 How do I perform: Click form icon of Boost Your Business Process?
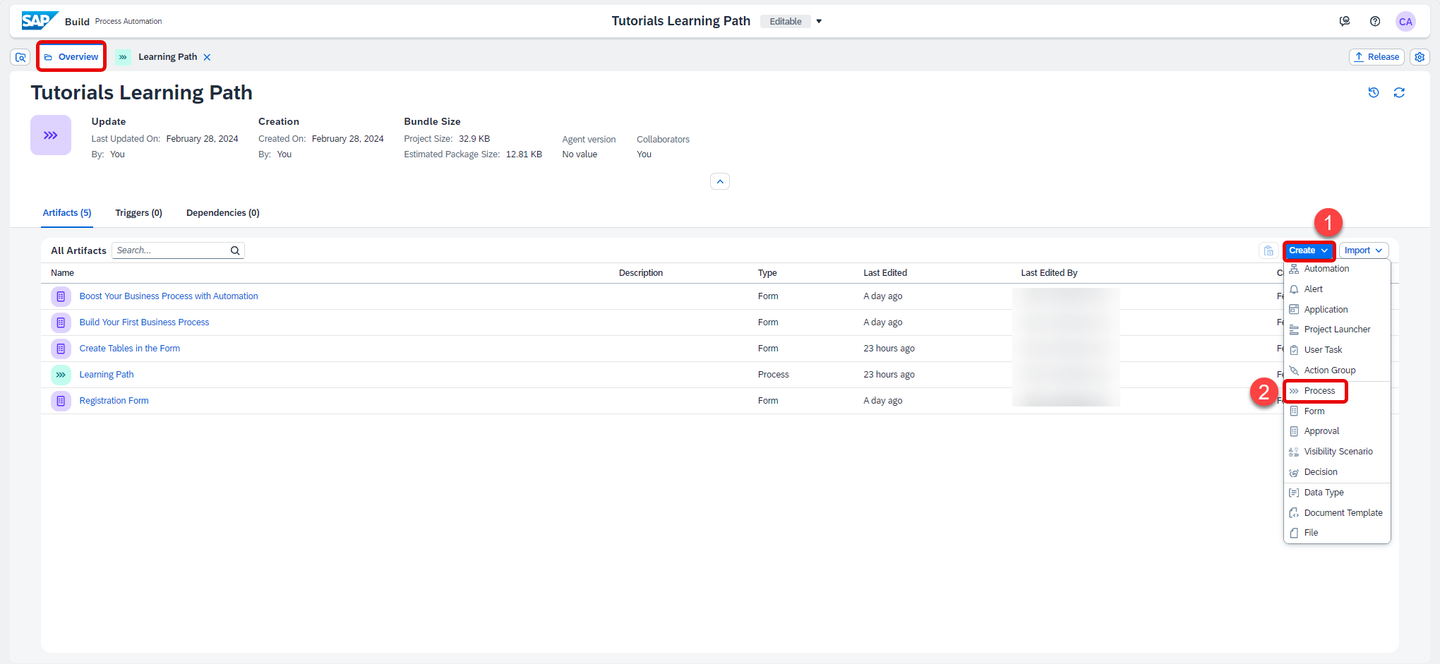coord(61,297)
